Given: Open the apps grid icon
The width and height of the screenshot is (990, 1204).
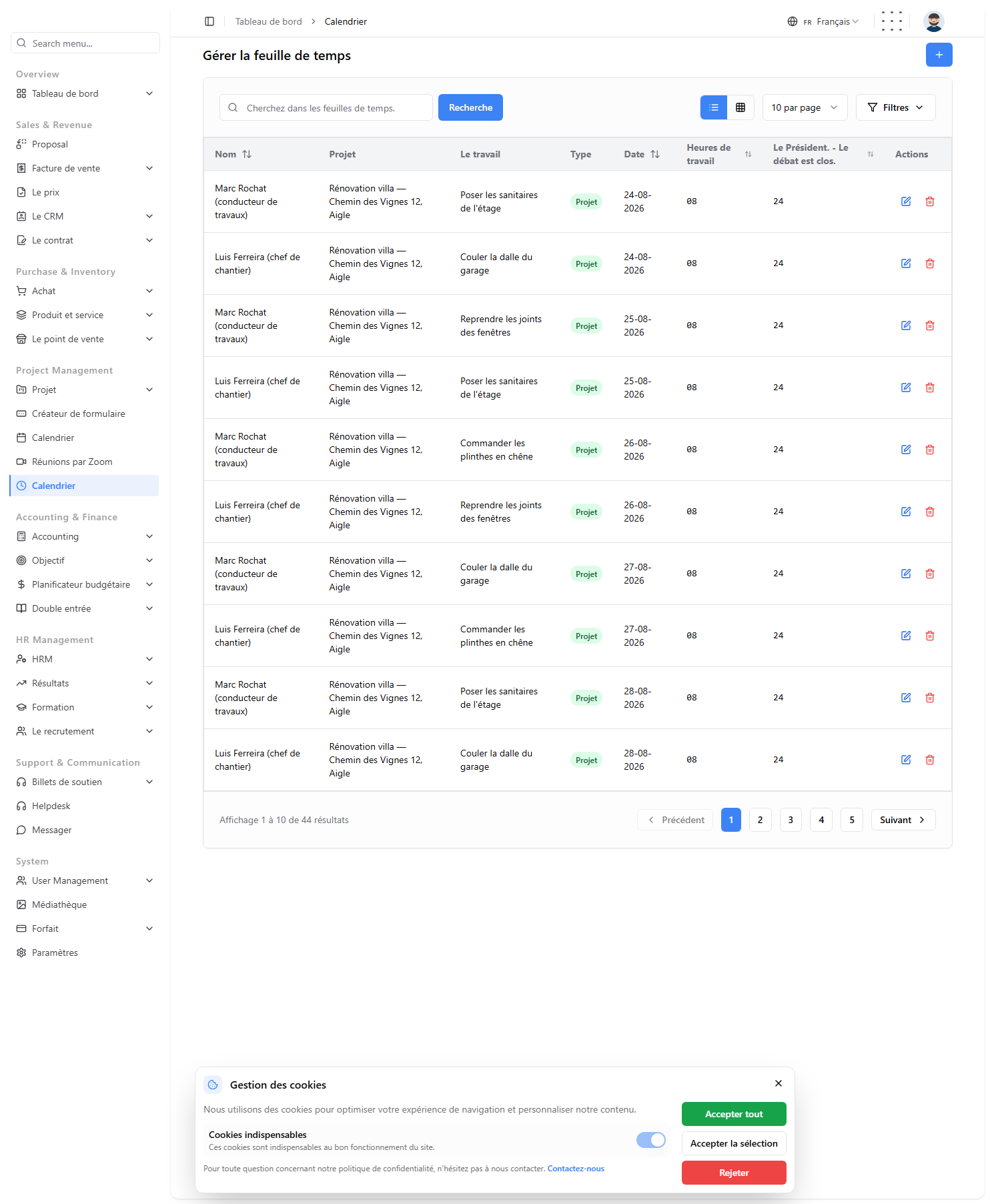Looking at the screenshot, I should click(x=891, y=21).
